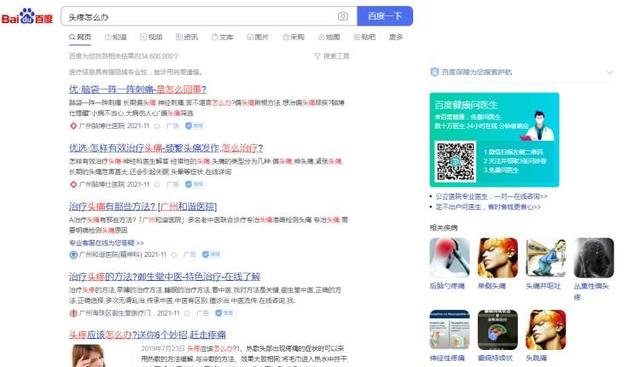This screenshot has width=640, height=367.
Task: Click 神经性疼痛 caption link
Action: coord(447,358)
